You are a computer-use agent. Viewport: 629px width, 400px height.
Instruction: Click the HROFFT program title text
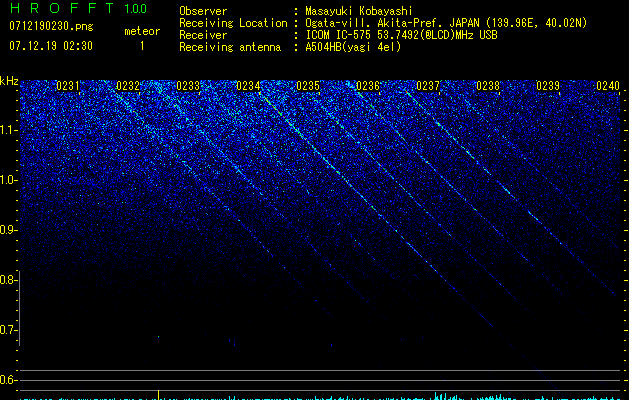pyautogui.click(x=63, y=8)
